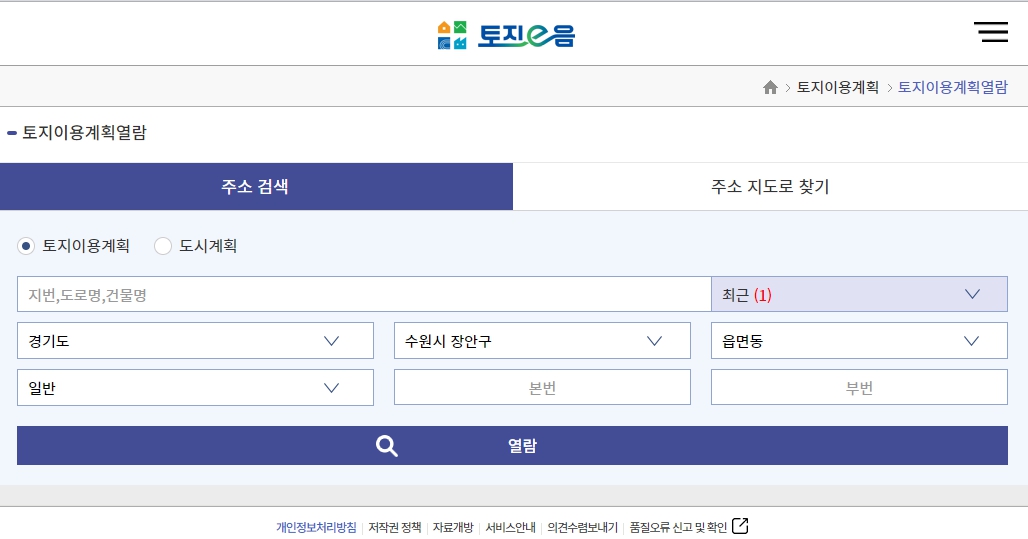This screenshot has height=539, width=1028.
Task: Click the 토지e음 logo
Action: 506,35
